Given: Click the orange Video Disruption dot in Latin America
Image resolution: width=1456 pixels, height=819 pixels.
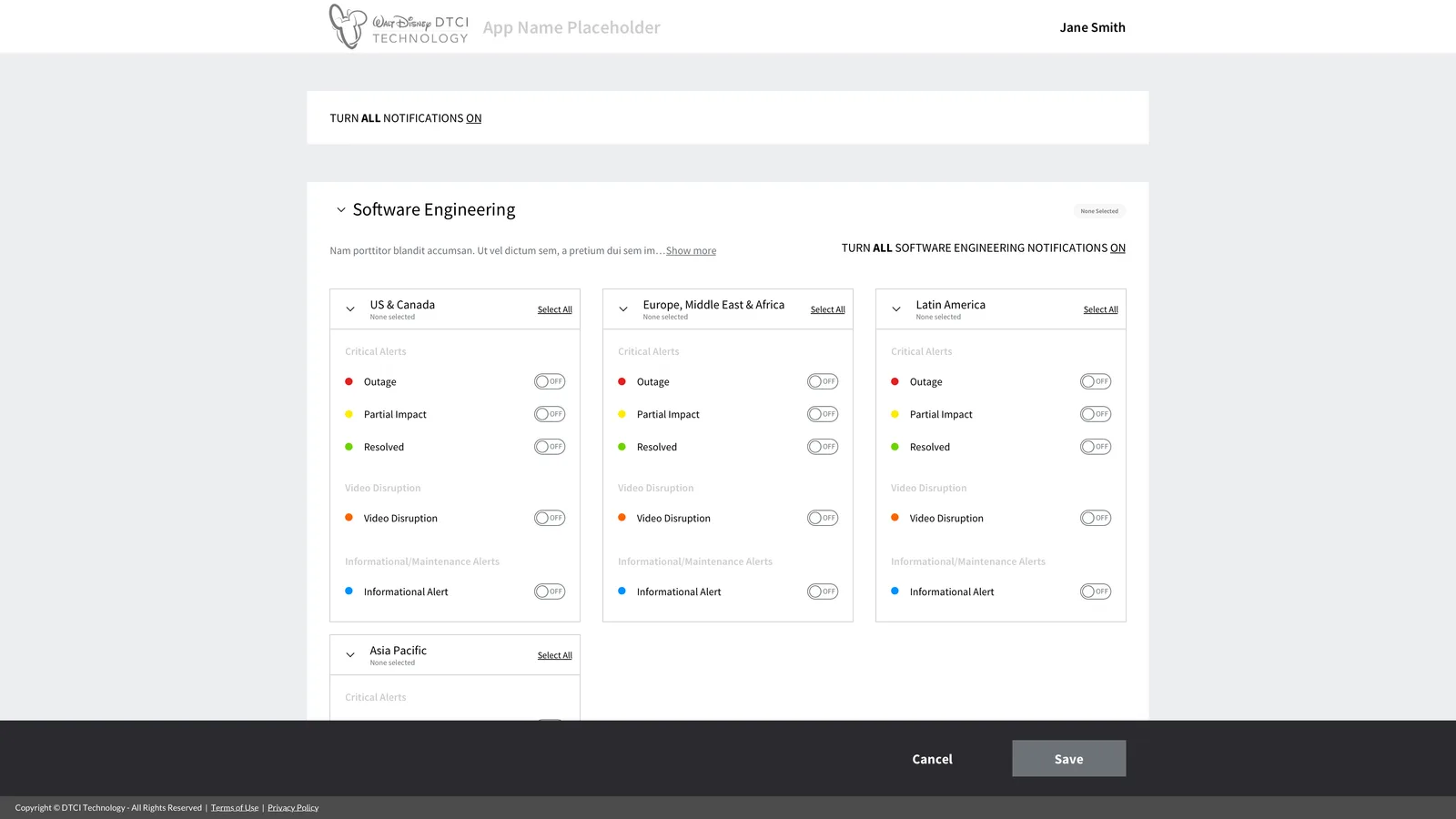Looking at the screenshot, I should (x=895, y=518).
